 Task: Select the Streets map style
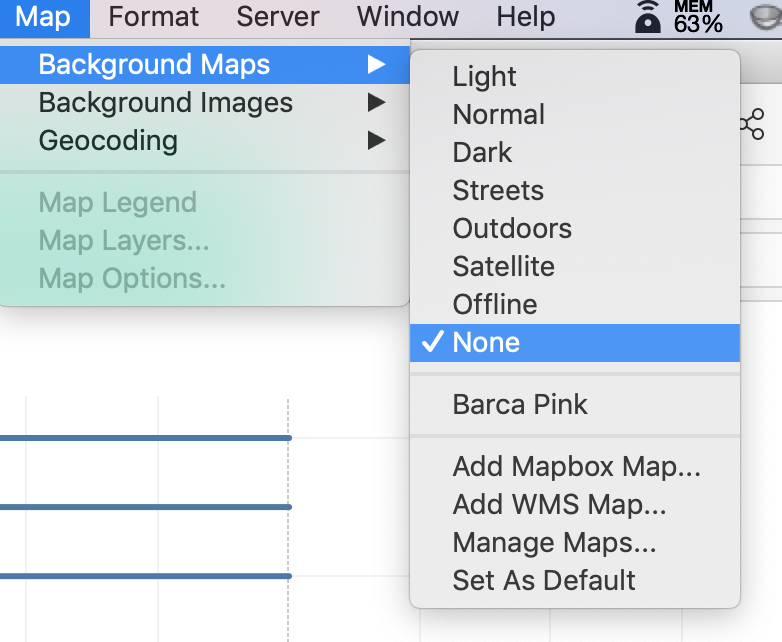point(498,190)
